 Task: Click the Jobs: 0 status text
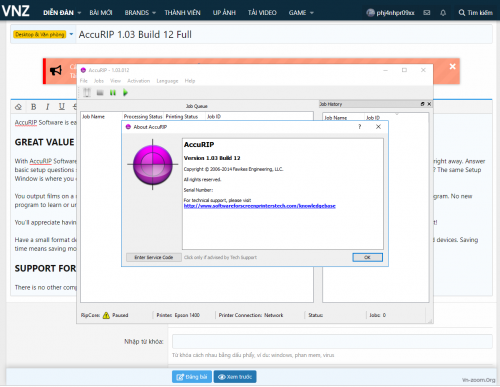(x=377, y=315)
